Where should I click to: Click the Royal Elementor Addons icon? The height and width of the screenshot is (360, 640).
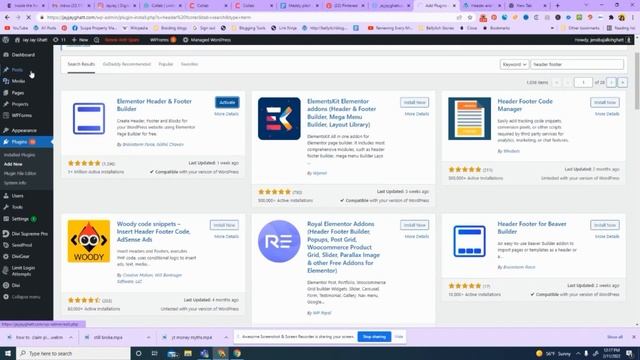click(279, 241)
